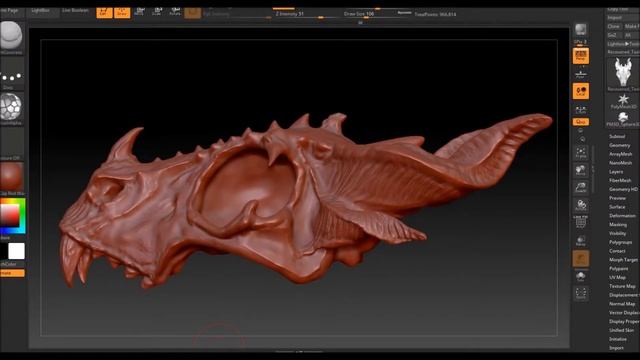Expand the Subtool sub-palette

617,136
